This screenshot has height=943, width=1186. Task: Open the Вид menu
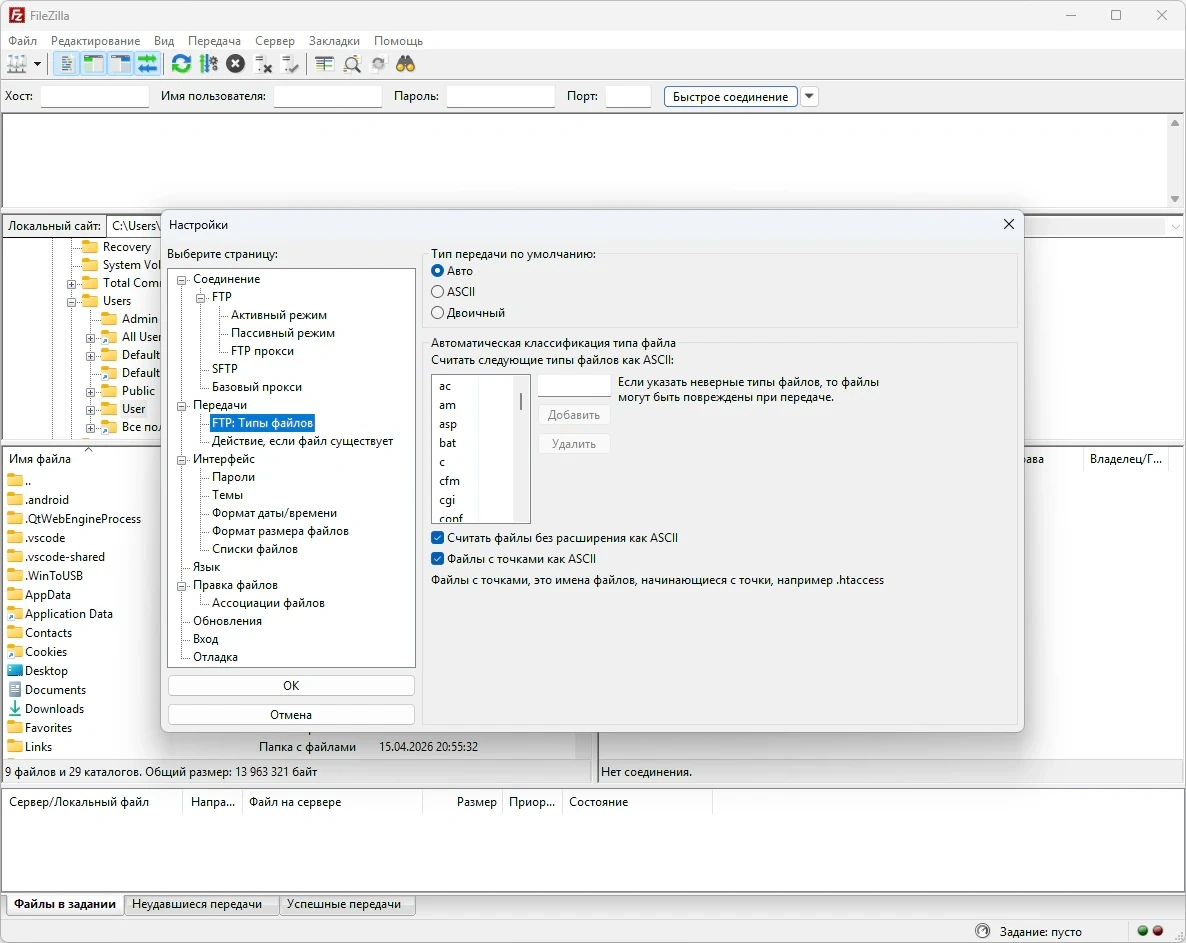coord(164,41)
